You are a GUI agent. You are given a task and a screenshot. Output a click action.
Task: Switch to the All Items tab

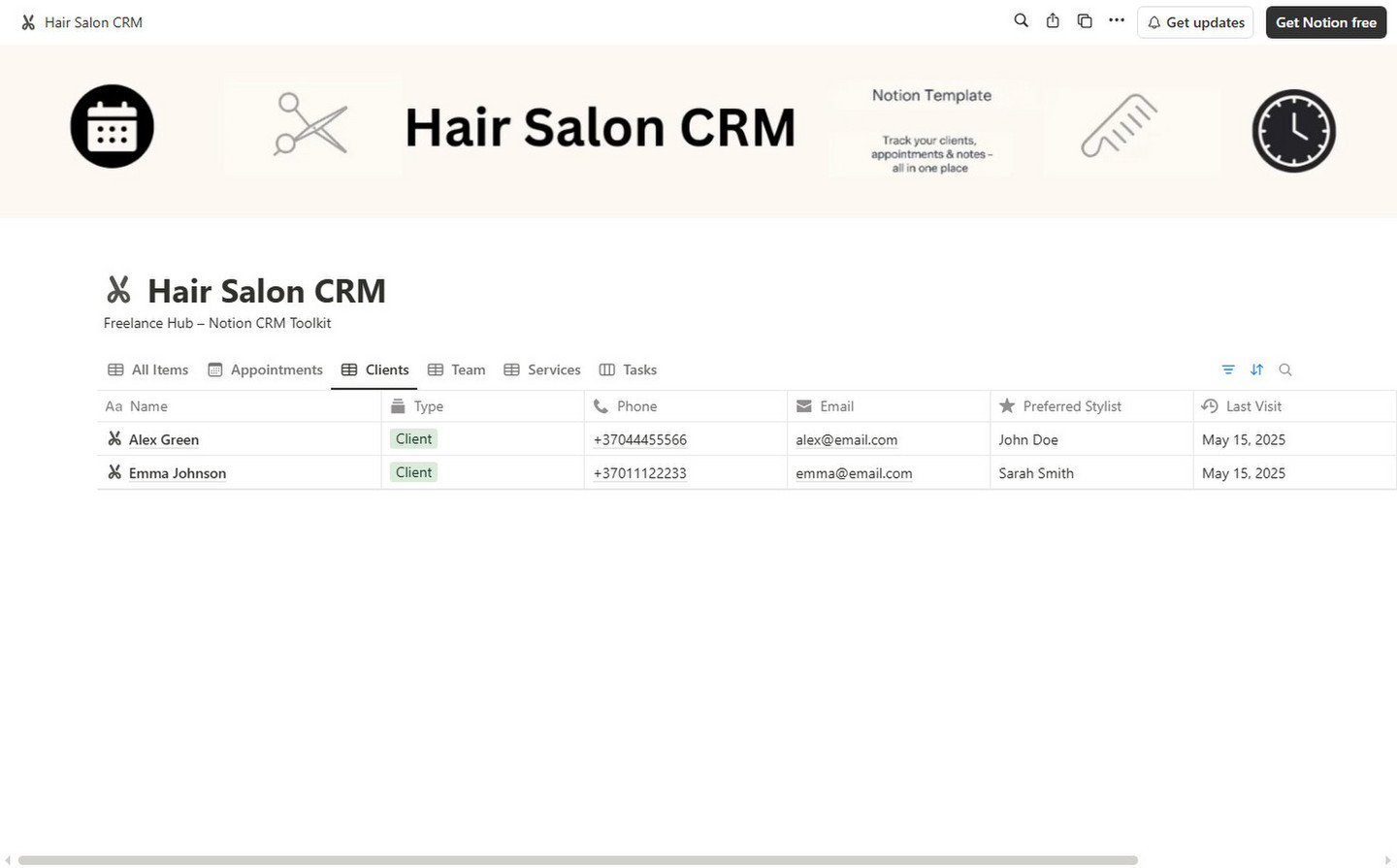point(148,370)
